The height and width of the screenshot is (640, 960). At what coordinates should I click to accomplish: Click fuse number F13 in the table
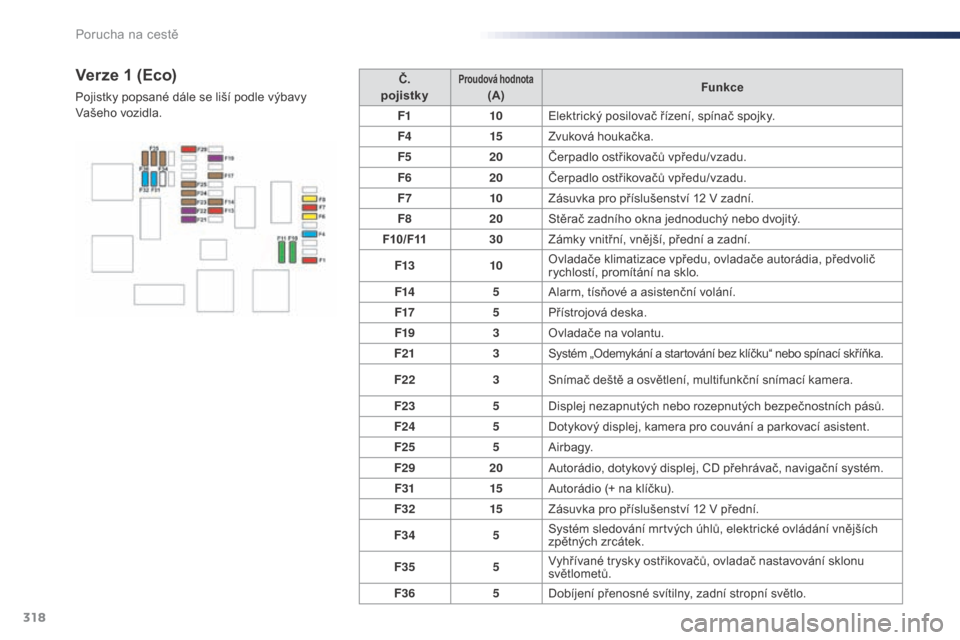pos(405,265)
